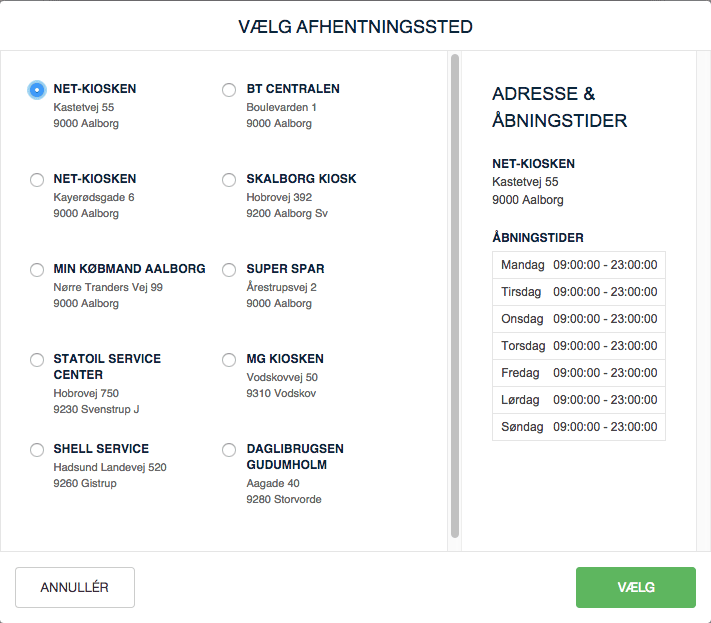Click the Fredag opening hours row
Screen dimensions: 711x623
(578, 373)
